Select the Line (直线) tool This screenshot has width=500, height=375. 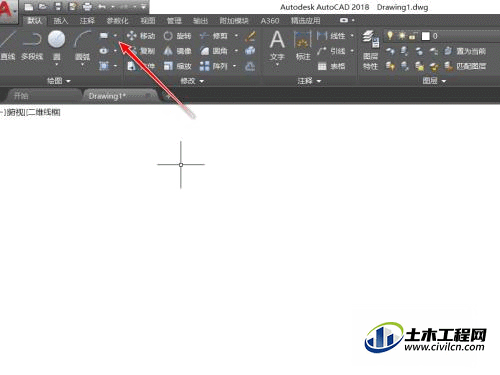pyautogui.click(x=7, y=45)
